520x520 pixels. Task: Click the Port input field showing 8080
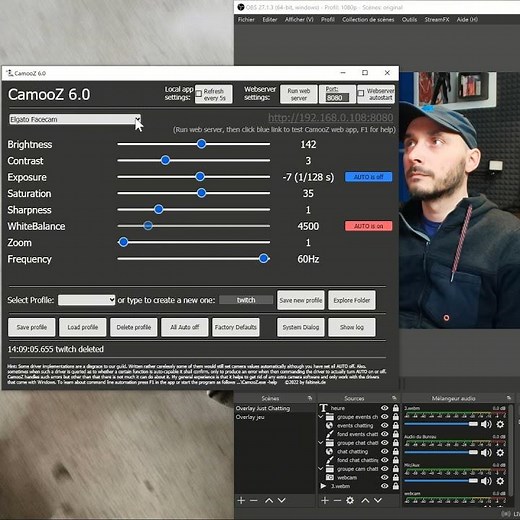337,97
